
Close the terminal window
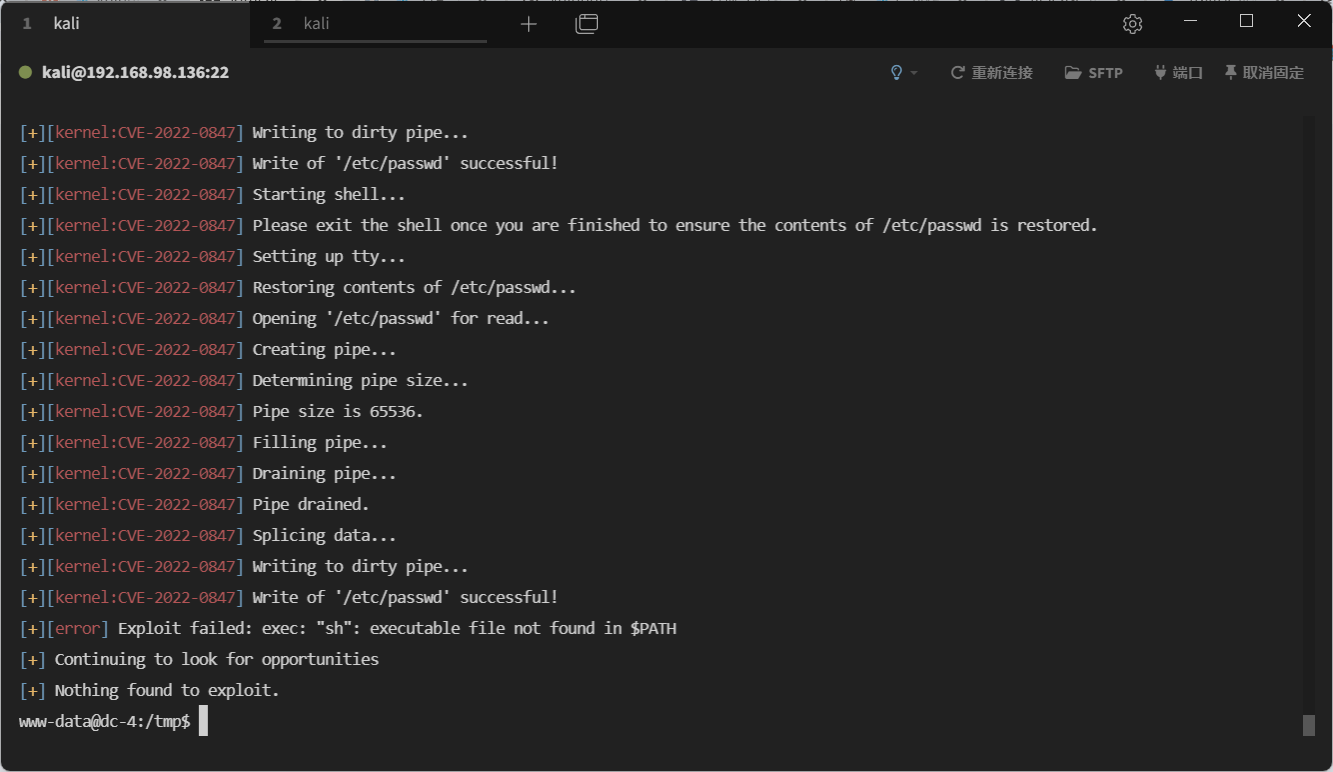1304,21
